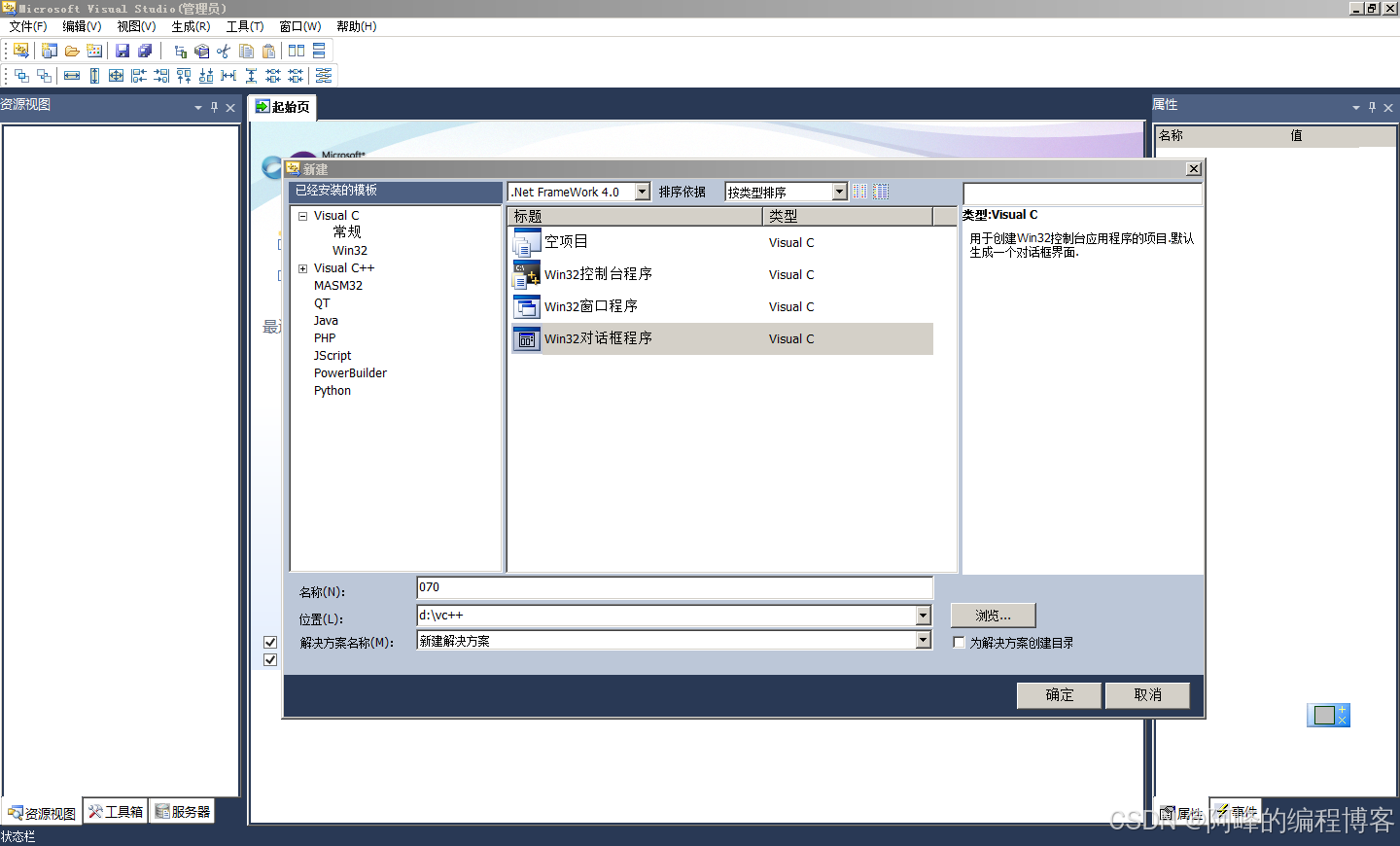Enable 为解决方案创建目录 checkbox
Viewport: 1400px width, 846px height.
[959, 643]
